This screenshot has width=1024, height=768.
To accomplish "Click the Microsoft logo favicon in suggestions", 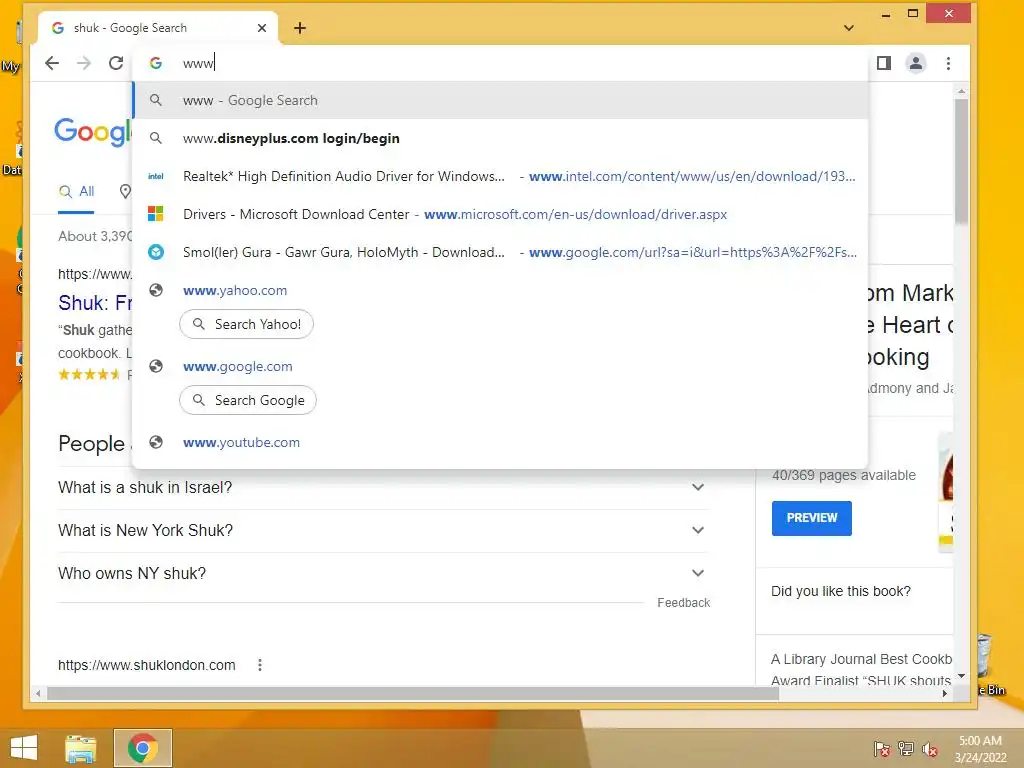I will click(155, 214).
